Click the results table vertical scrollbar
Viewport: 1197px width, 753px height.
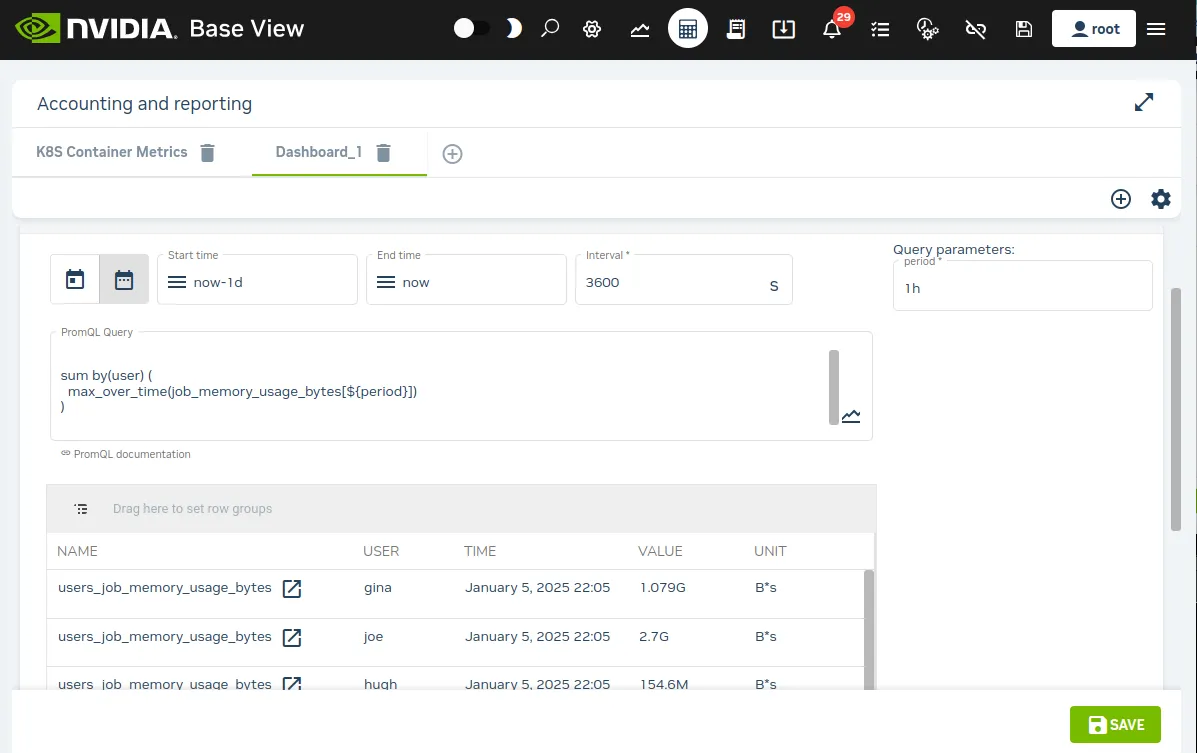point(868,630)
